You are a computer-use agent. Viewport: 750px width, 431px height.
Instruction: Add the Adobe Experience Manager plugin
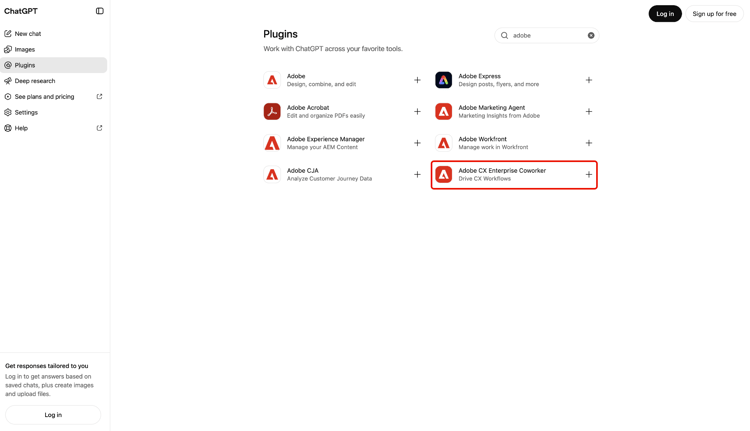[x=417, y=143]
